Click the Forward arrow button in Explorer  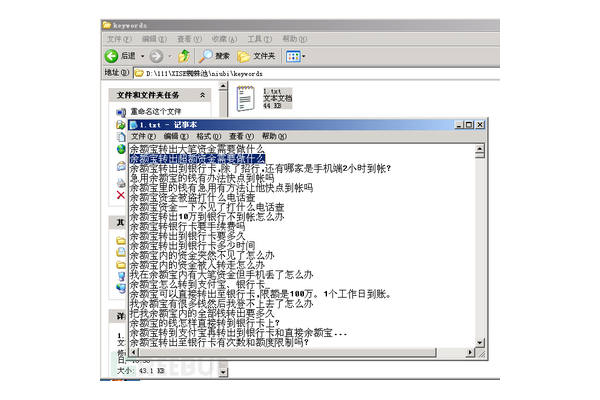coord(157,56)
